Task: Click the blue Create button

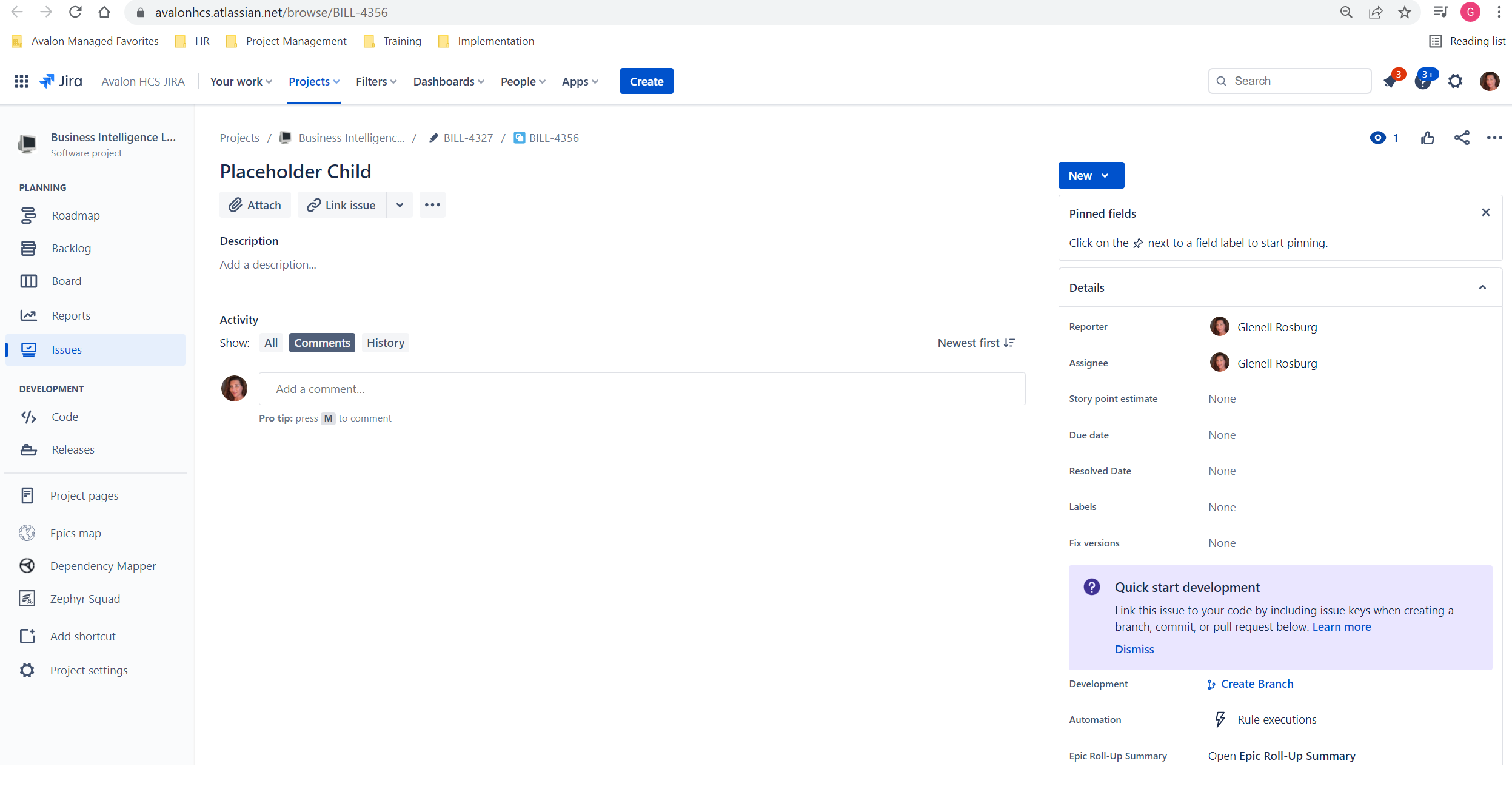Action: [646, 81]
